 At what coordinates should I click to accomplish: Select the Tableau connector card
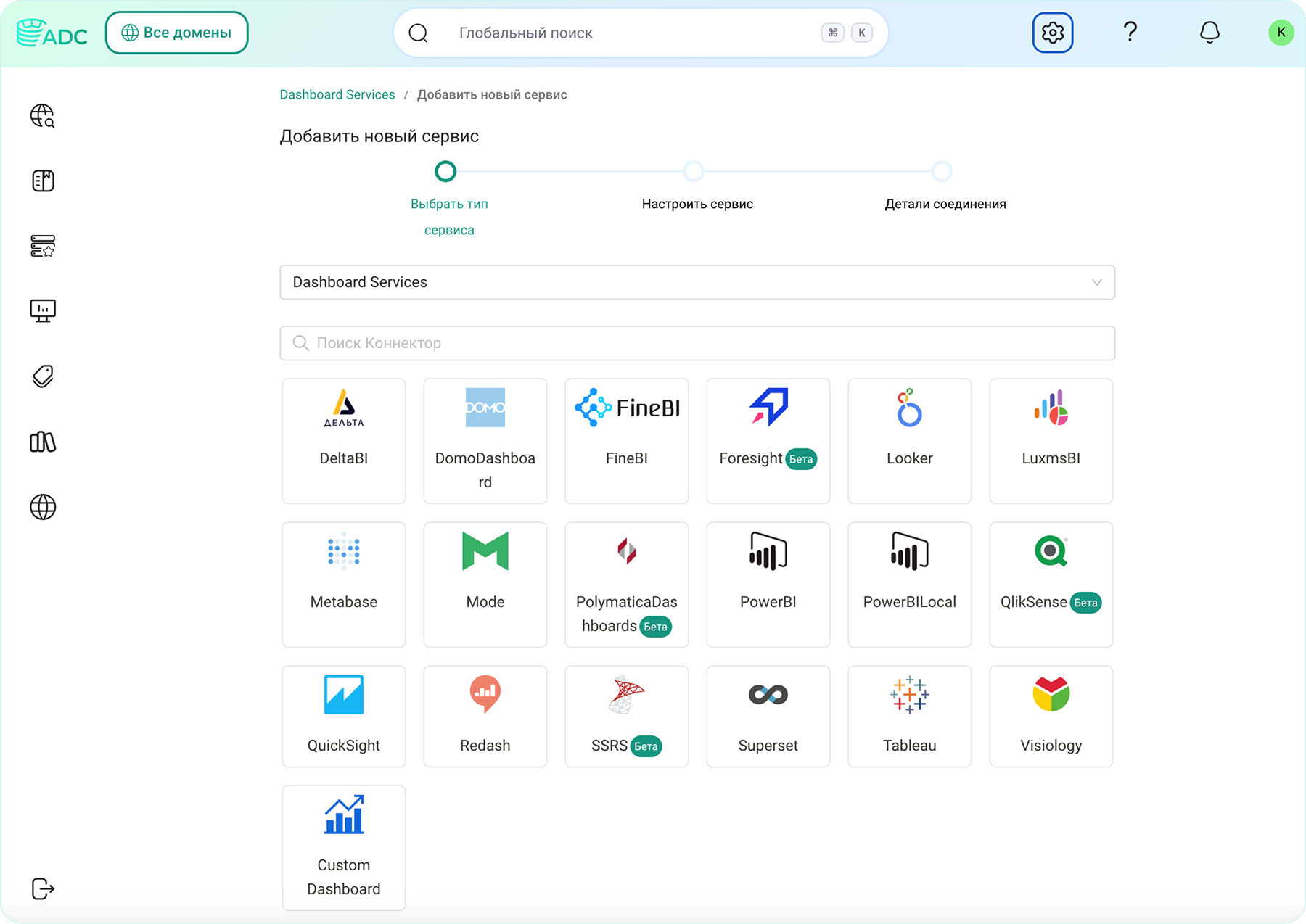click(909, 717)
